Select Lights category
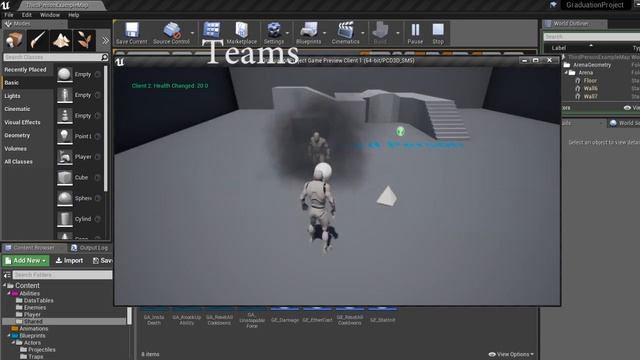This screenshot has width=640, height=360. pos(12,96)
